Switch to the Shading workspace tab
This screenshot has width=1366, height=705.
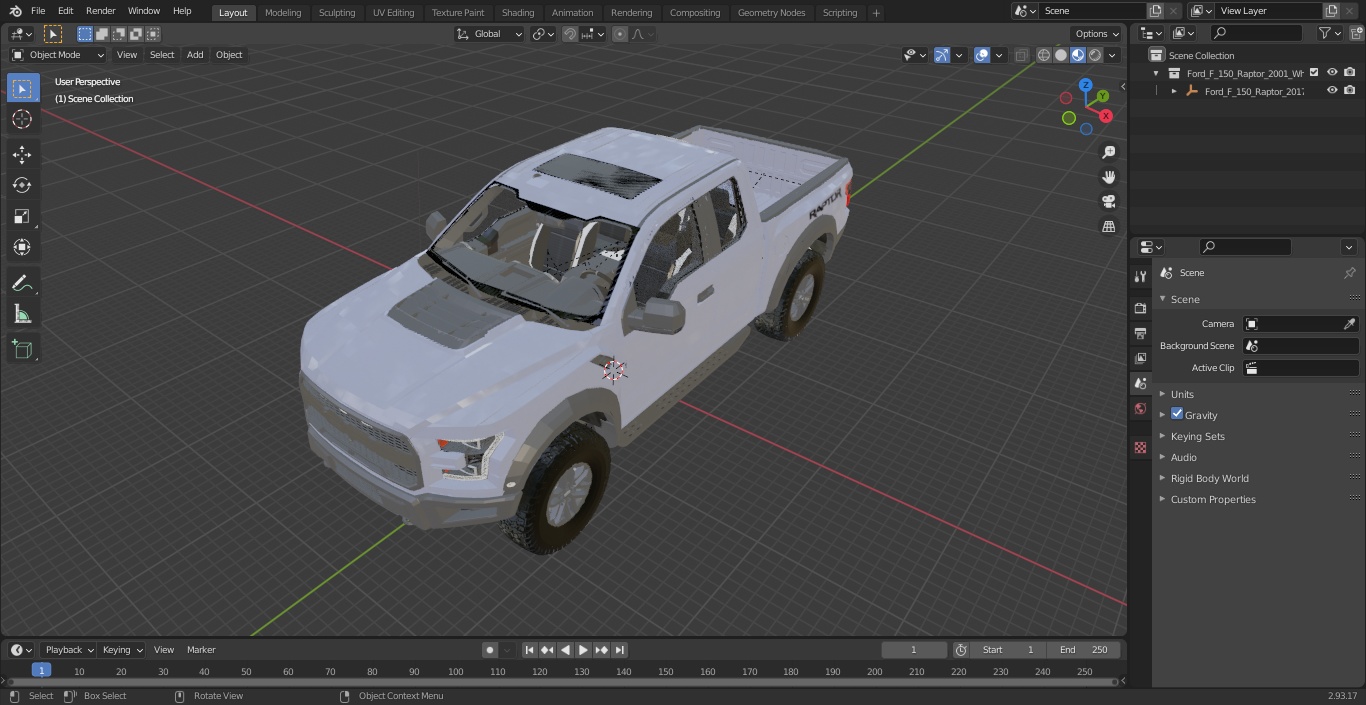coord(518,12)
